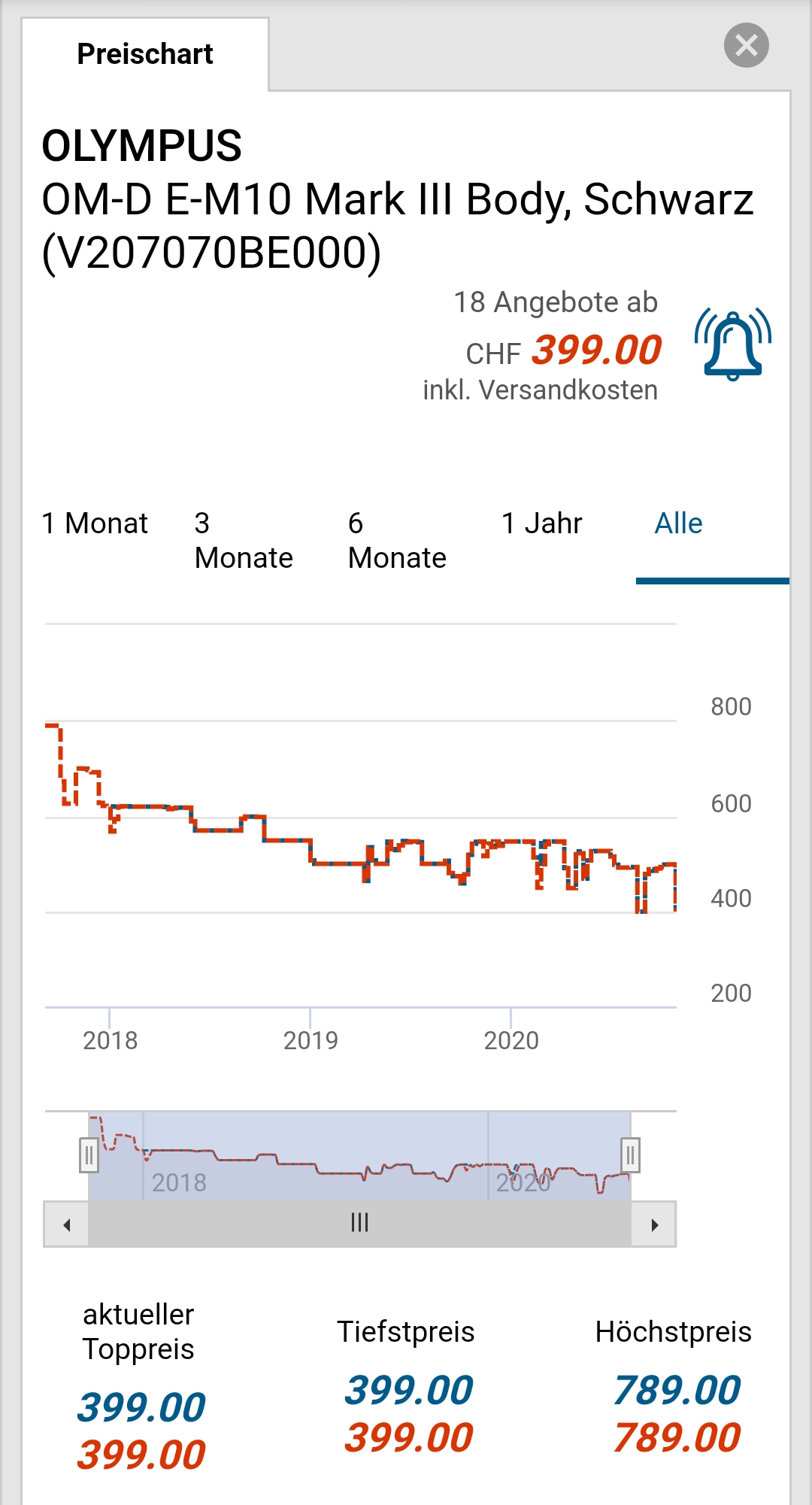This screenshot has width=812, height=1505.
Task: Click the left scroll arrow of navigator
Action: click(x=67, y=1224)
